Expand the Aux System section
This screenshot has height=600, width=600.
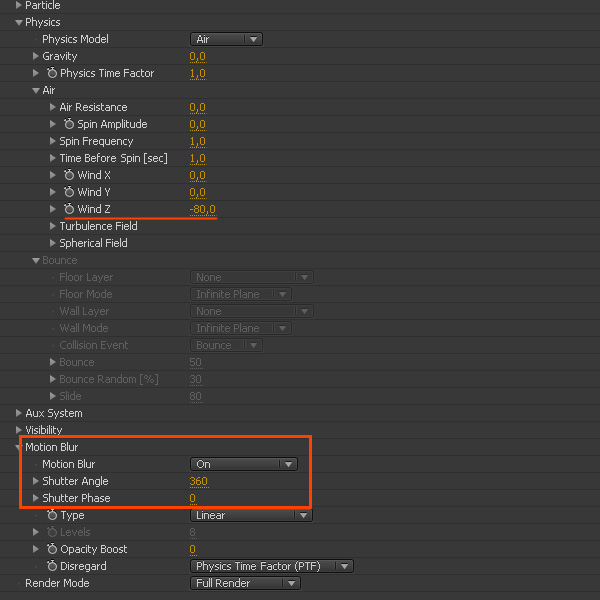[19, 413]
